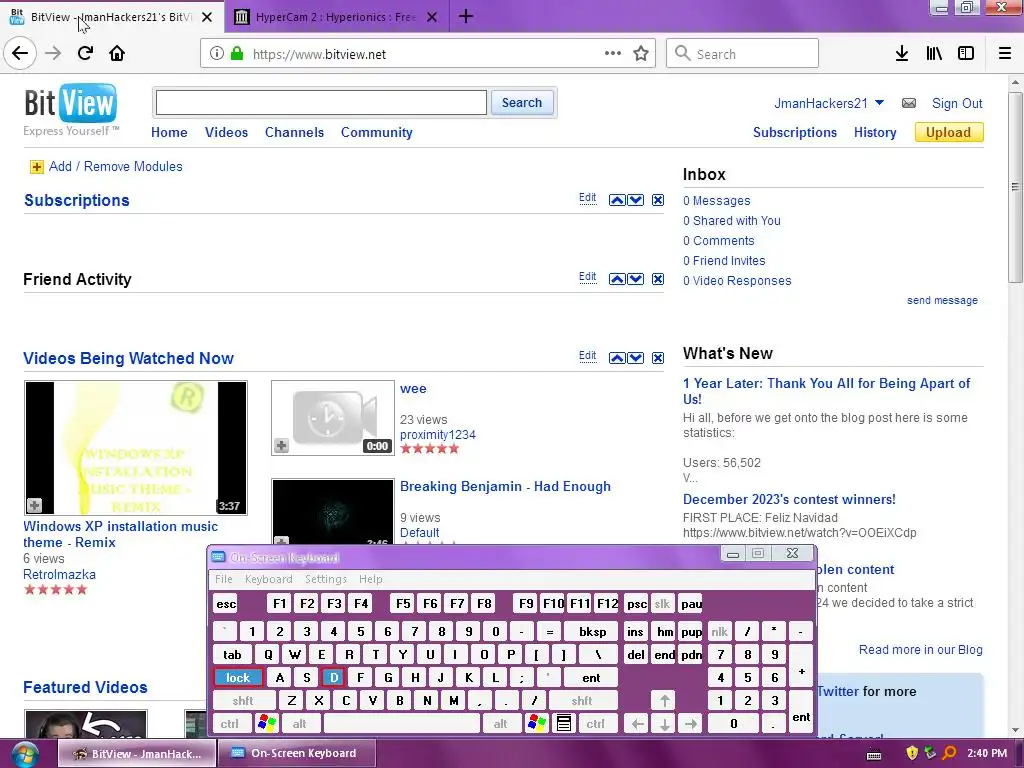Open the Channels navigation link
1024x768 pixels.
[295, 133]
